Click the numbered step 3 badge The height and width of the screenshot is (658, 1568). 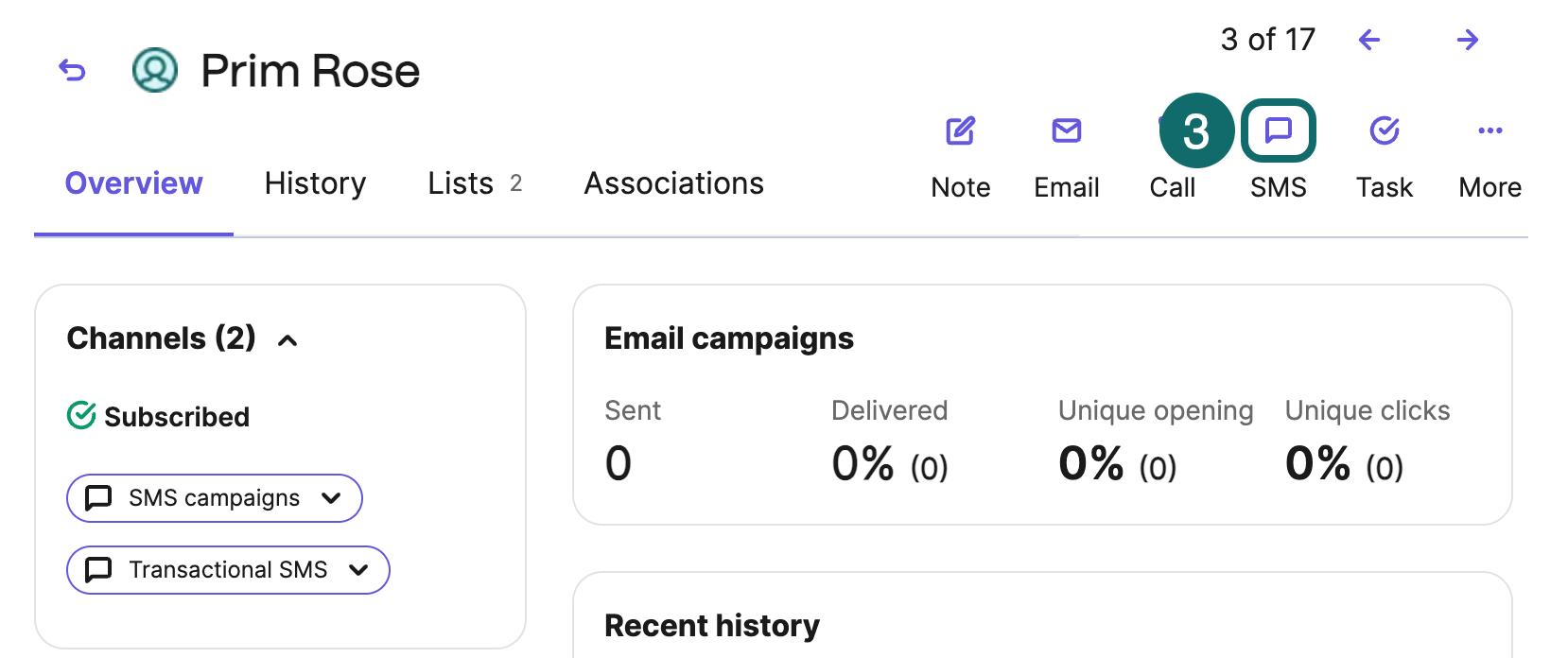click(x=1196, y=130)
